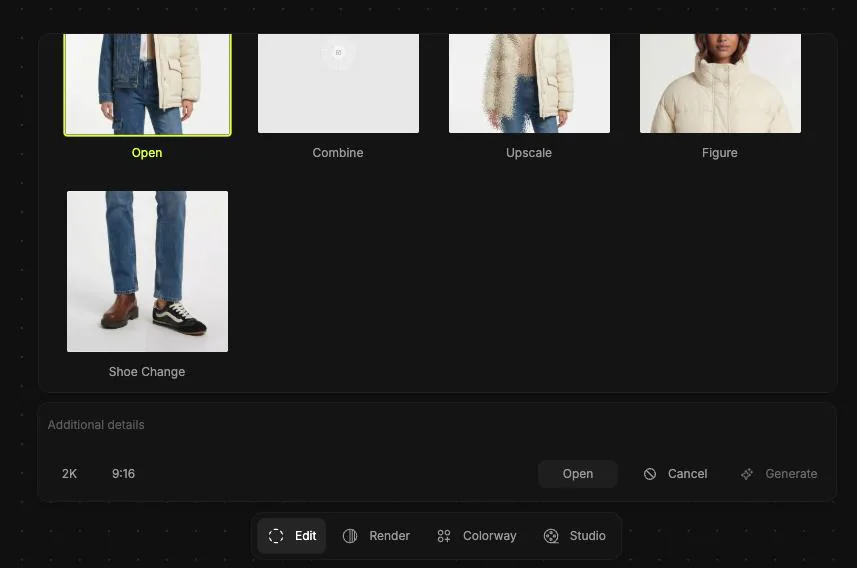Select the Combine preset thumbnail
The height and width of the screenshot is (568, 857).
(338, 83)
